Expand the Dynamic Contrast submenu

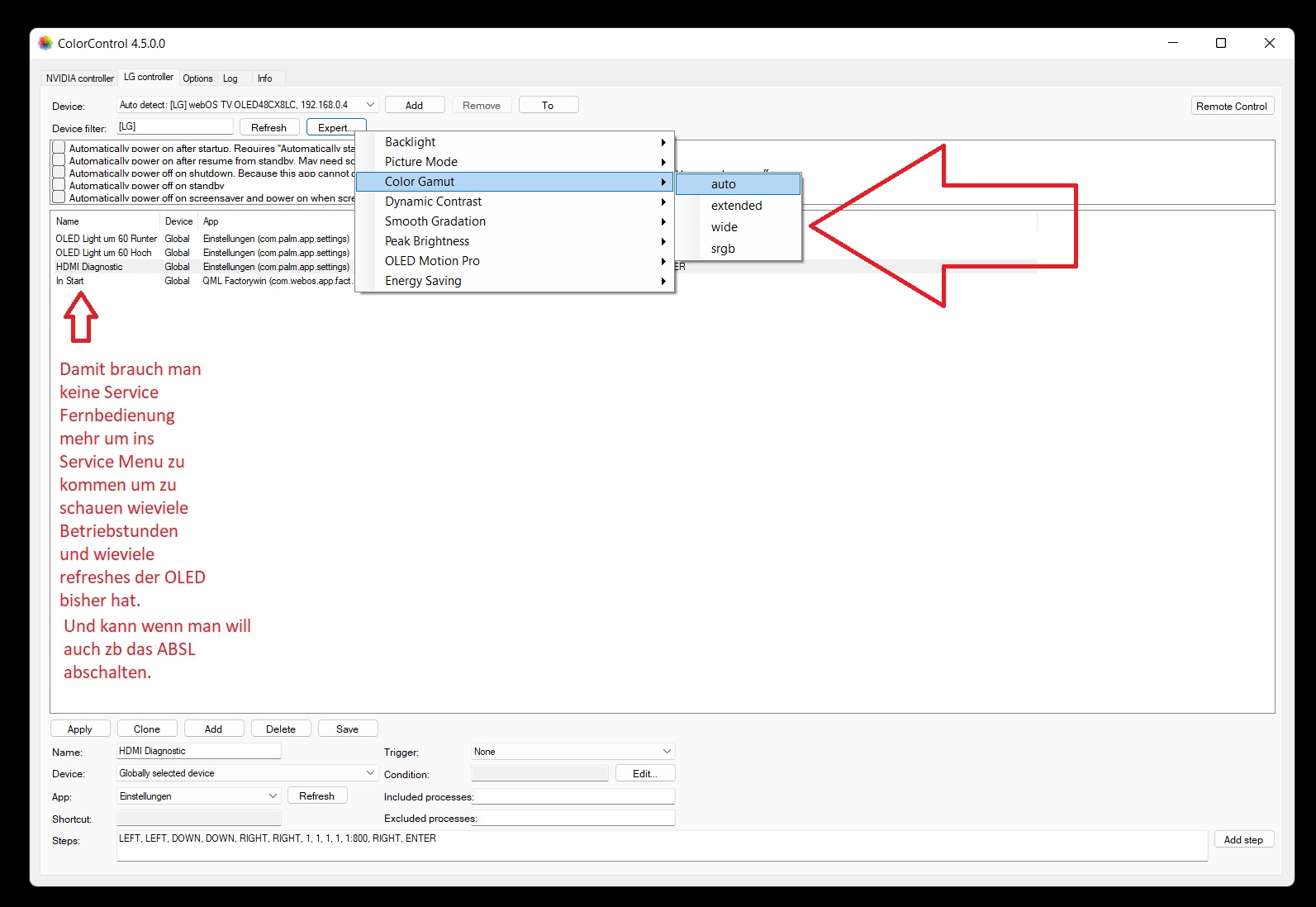(x=515, y=202)
